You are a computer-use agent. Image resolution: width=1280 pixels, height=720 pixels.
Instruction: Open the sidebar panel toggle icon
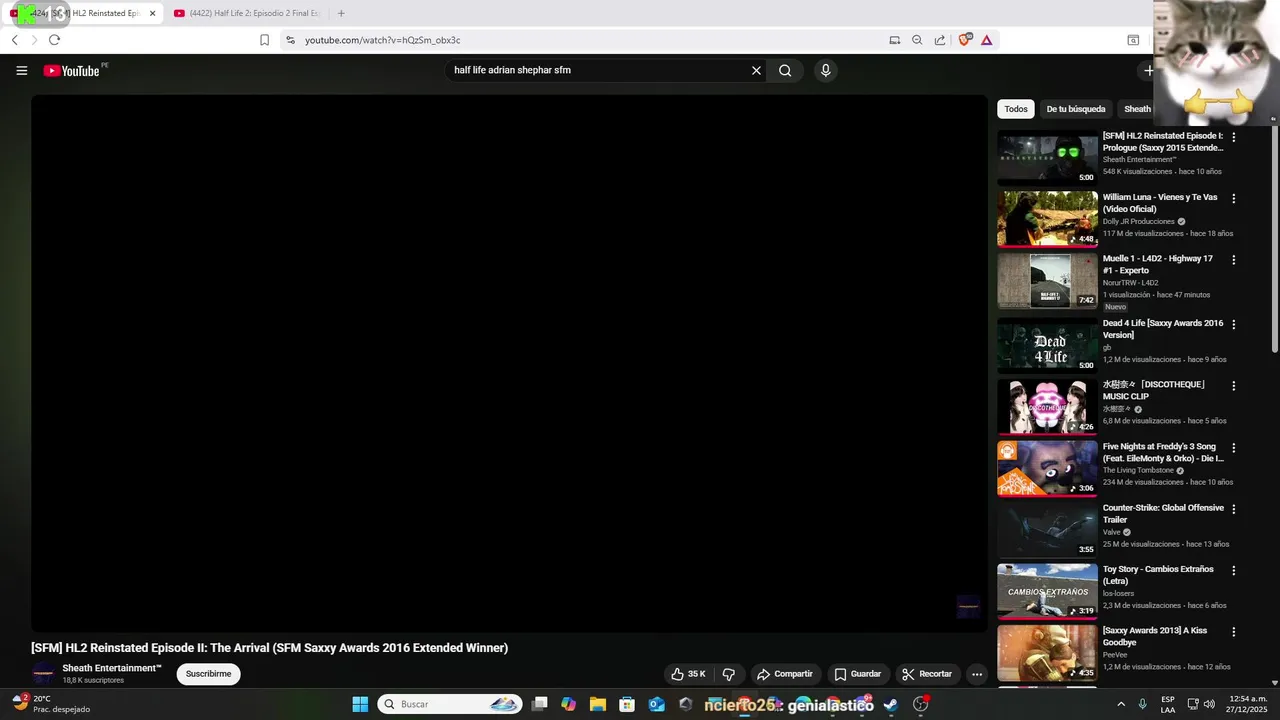(x=1133, y=40)
